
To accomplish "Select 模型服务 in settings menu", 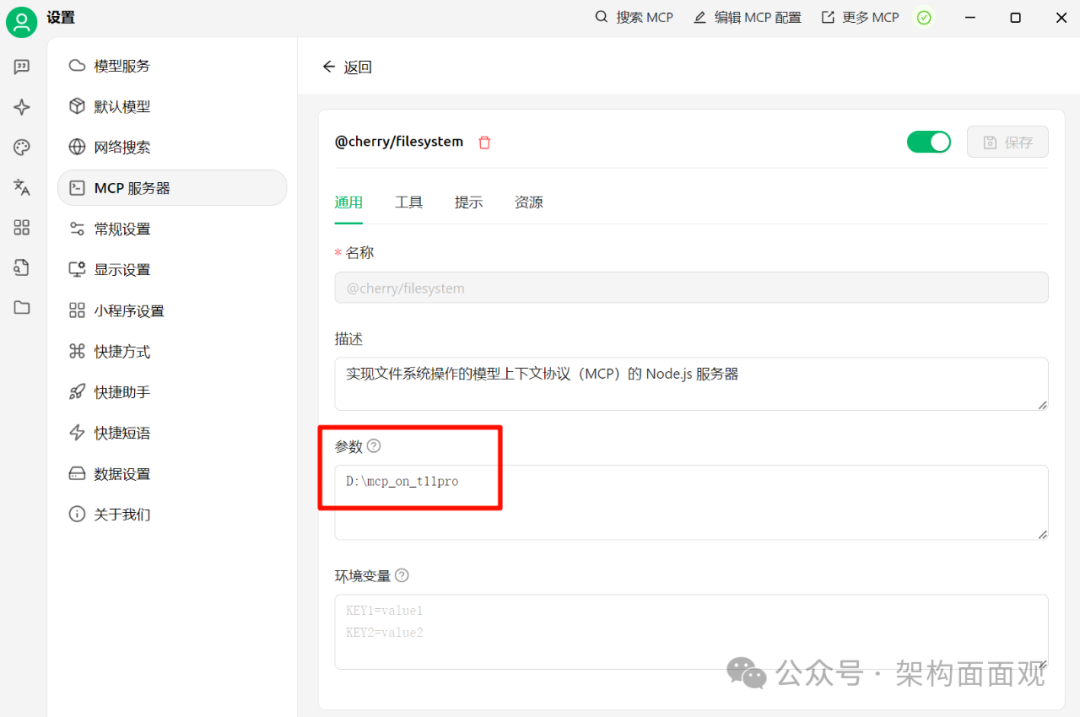I will coord(122,66).
